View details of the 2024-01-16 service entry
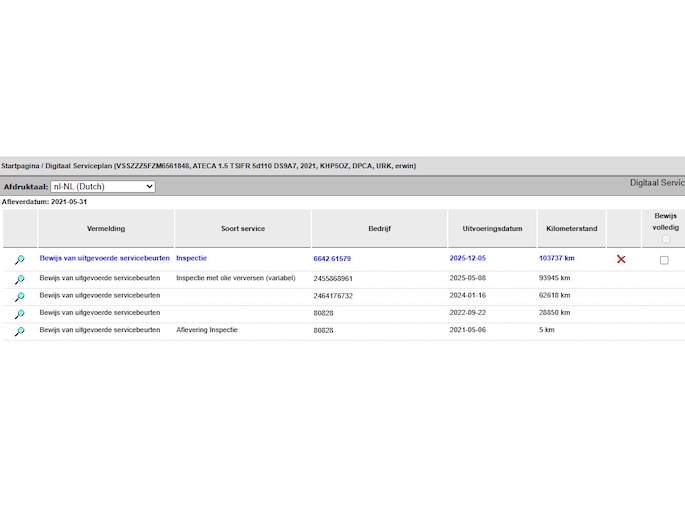 (x=19, y=297)
